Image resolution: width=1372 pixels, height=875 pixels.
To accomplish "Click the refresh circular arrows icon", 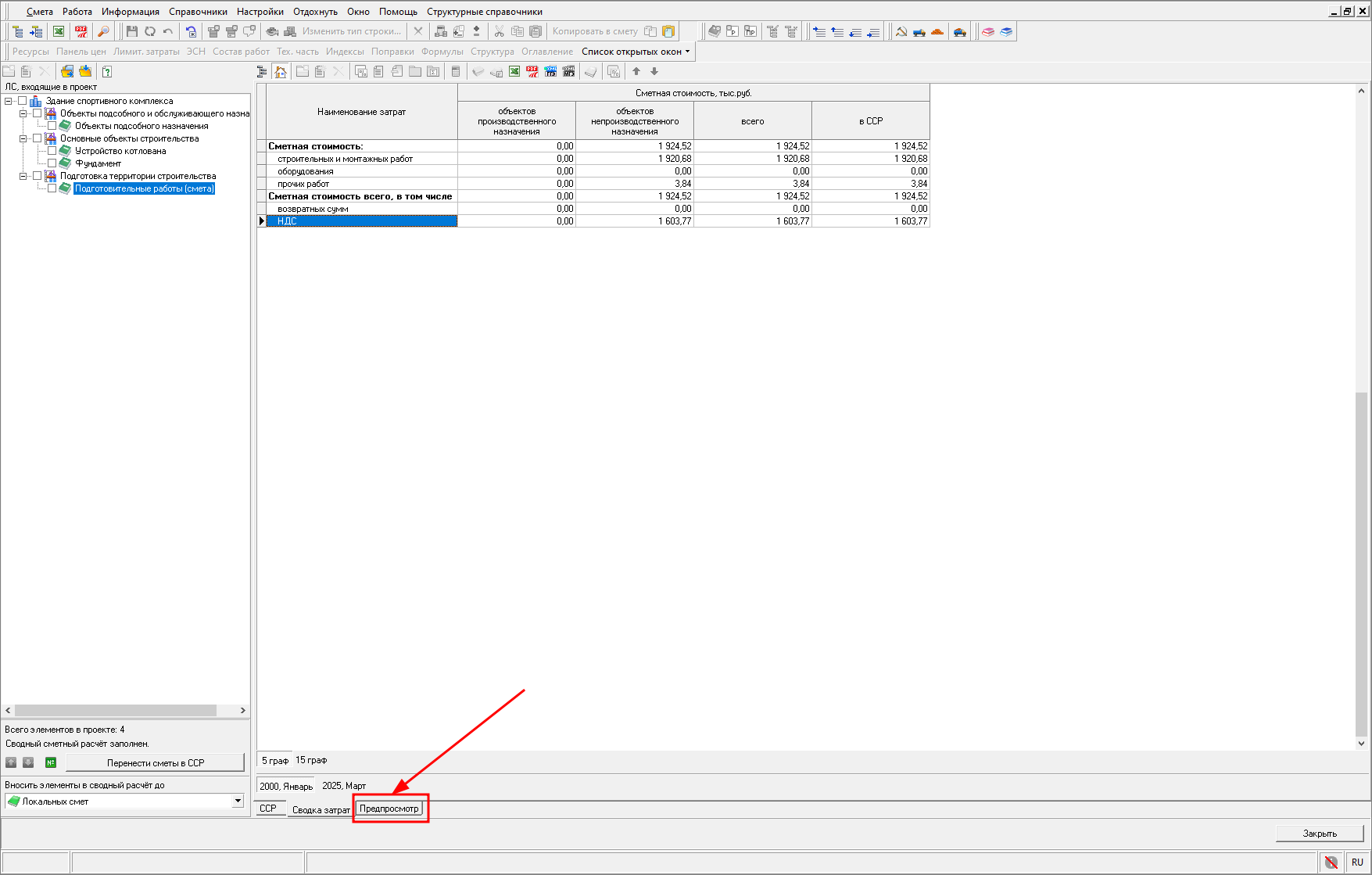I will [x=149, y=31].
